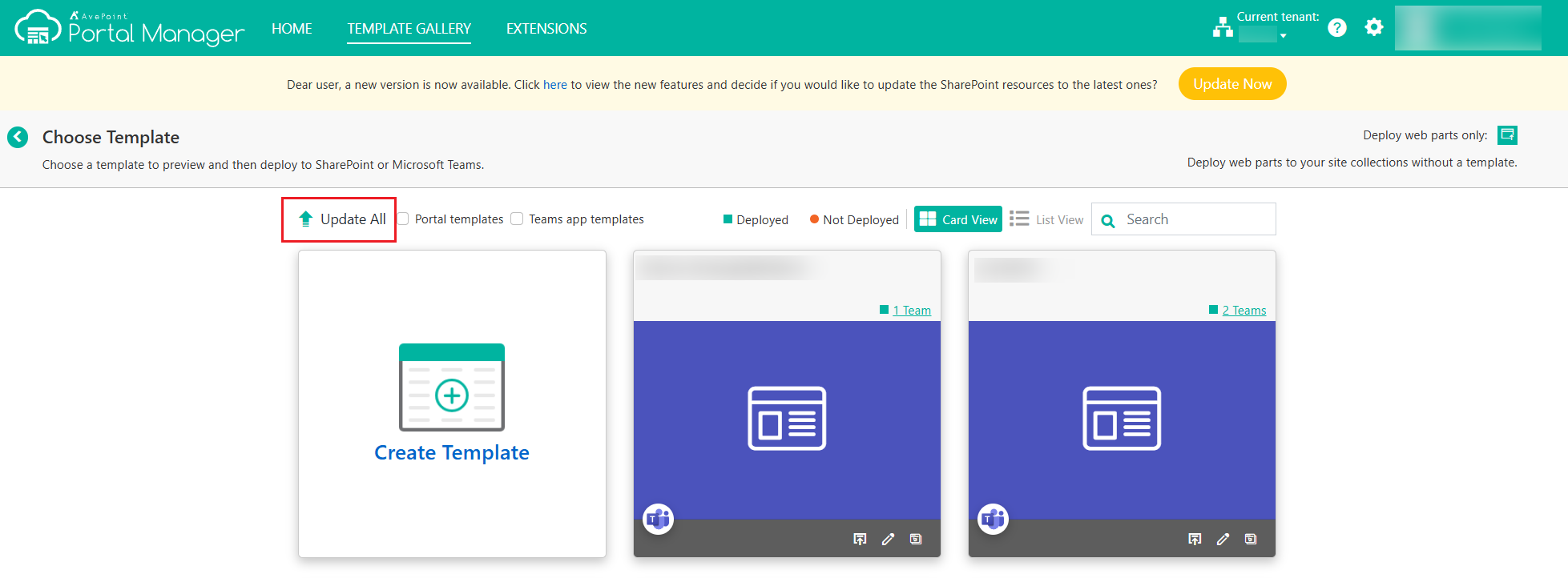Click the edit pencil on 1 Team card
1568x578 pixels.
[888, 540]
